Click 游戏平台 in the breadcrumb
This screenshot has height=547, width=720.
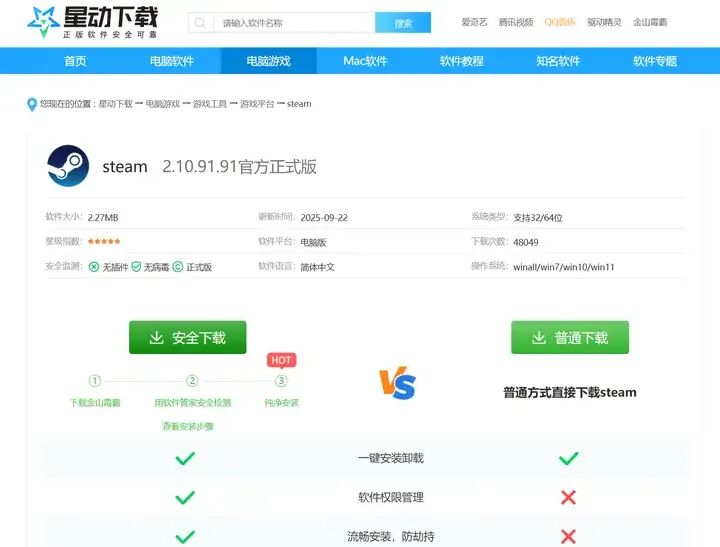pos(257,104)
